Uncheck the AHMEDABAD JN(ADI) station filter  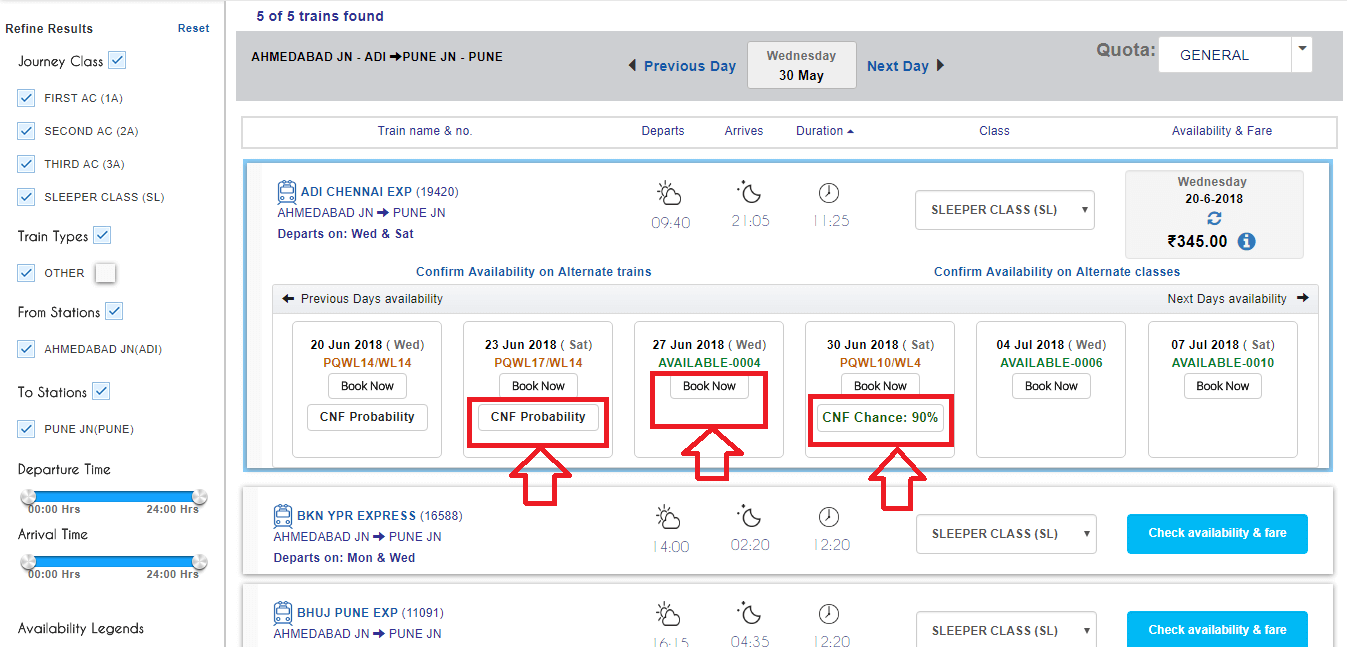tap(25, 349)
